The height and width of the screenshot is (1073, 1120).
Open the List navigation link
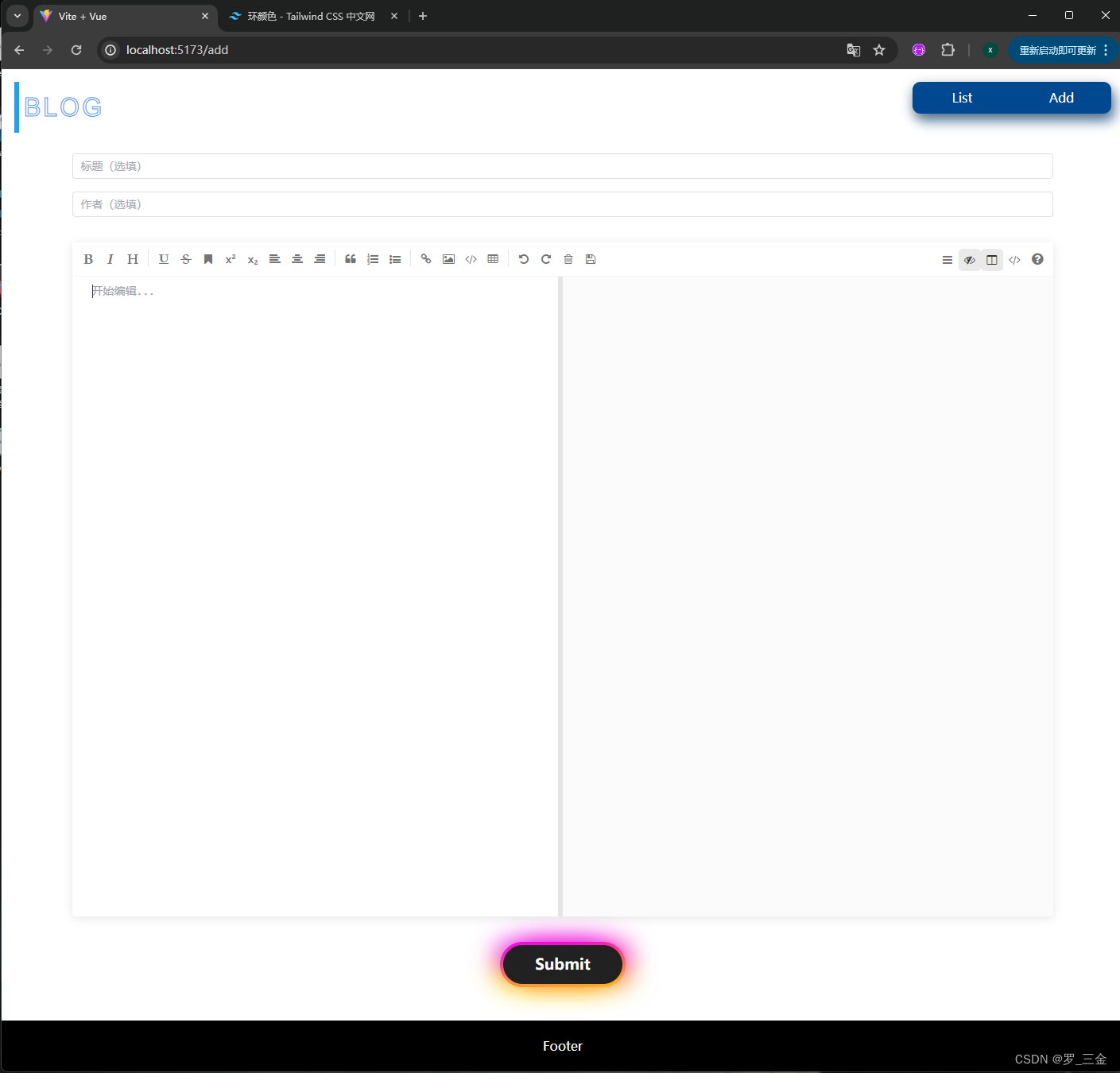point(962,98)
